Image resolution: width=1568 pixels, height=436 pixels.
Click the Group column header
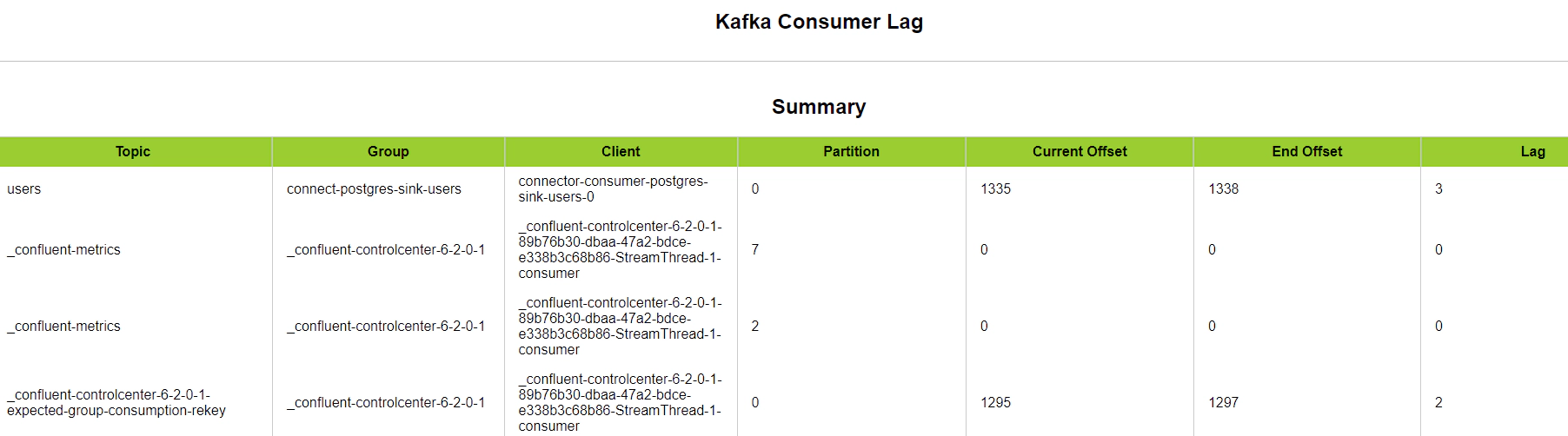coord(388,151)
